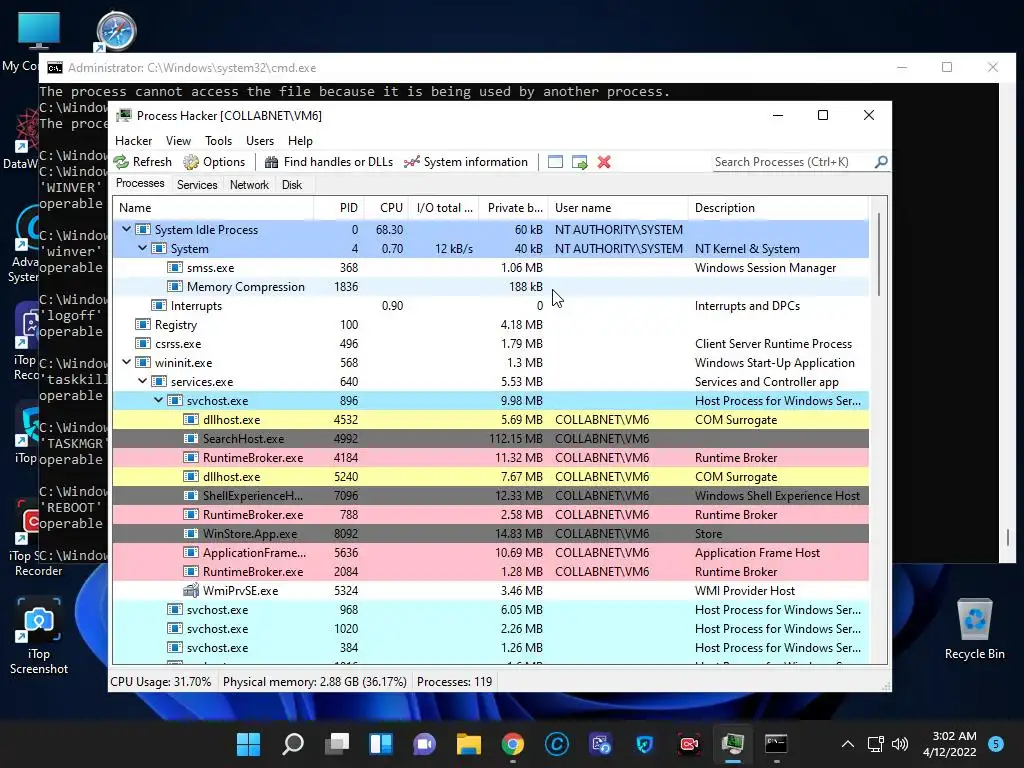Click the Refresh toolbar button
The height and width of the screenshot is (768, 1024).
pos(142,162)
